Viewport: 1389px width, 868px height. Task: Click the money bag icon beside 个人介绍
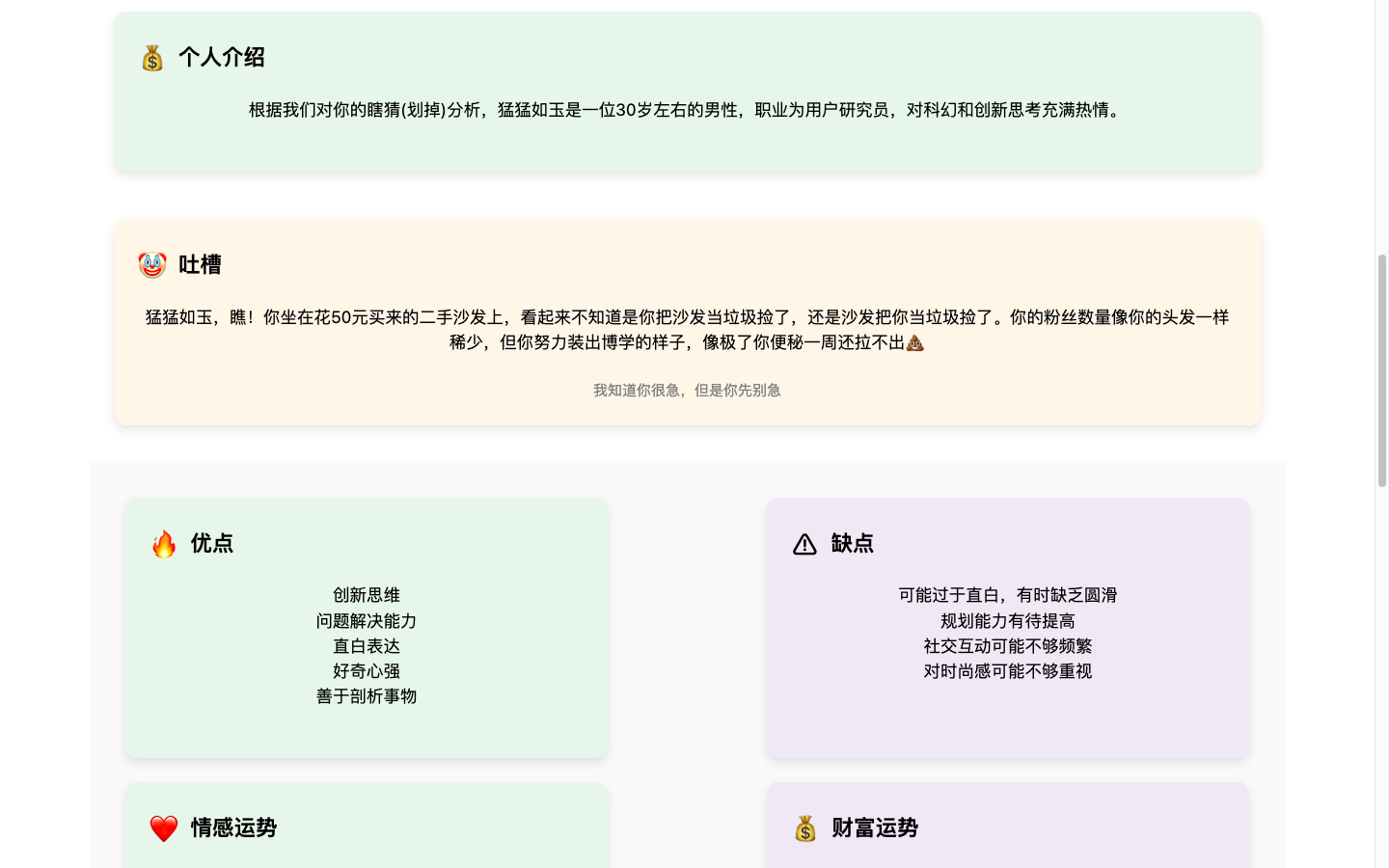pos(152,58)
